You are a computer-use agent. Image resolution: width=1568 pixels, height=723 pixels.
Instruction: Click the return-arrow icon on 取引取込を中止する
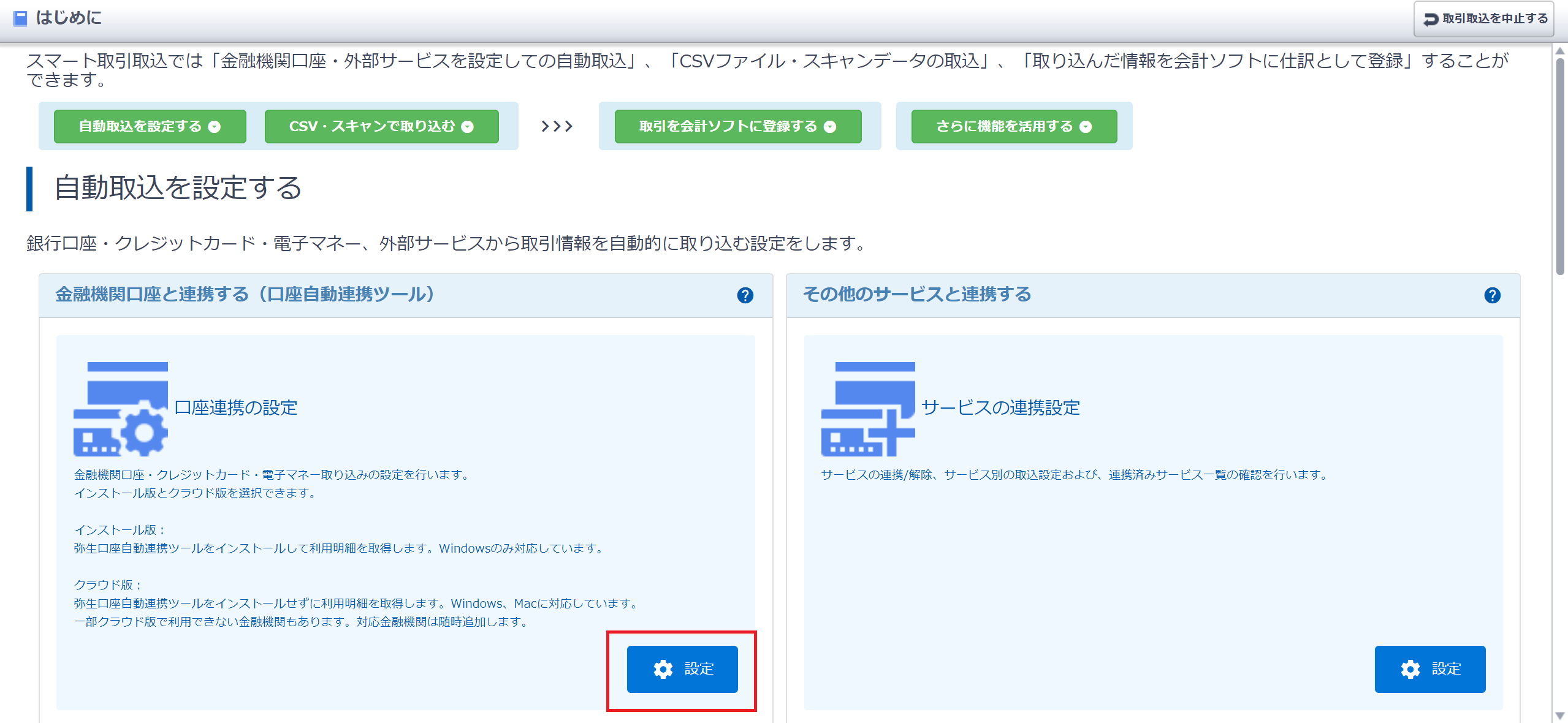coord(1429,20)
